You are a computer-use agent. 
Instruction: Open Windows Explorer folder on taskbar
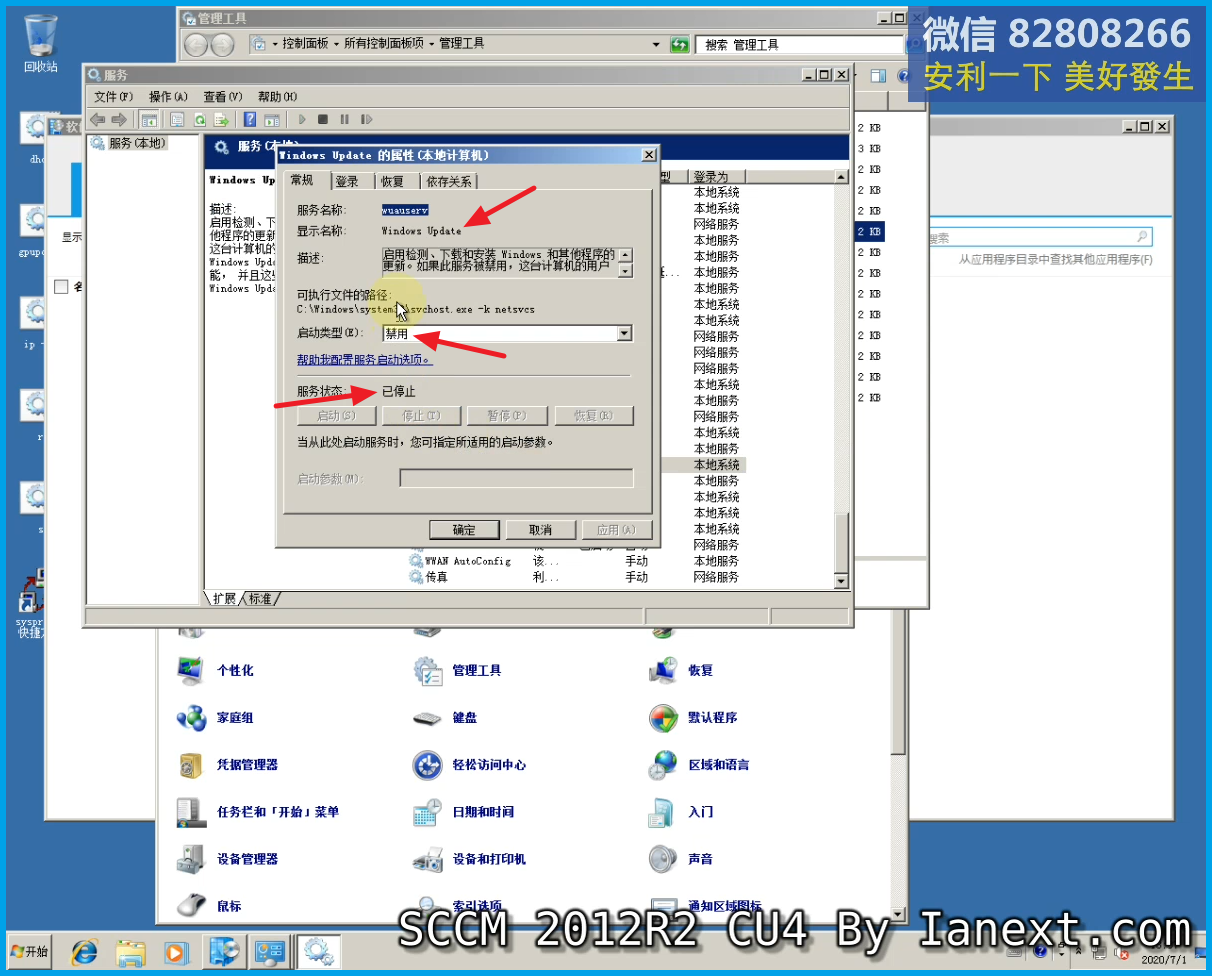pos(130,951)
